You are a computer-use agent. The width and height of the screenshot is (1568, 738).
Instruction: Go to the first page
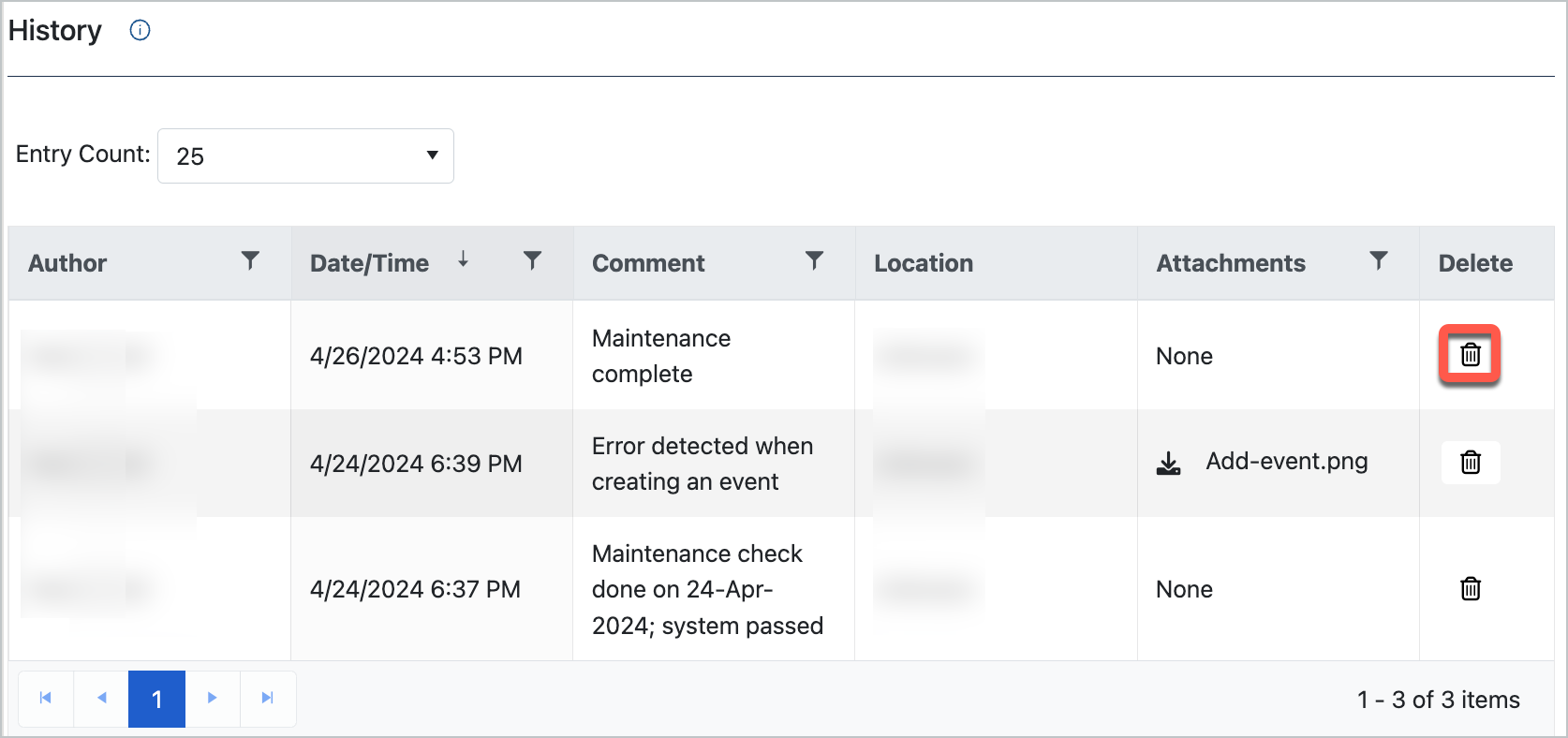coord(46,699)
